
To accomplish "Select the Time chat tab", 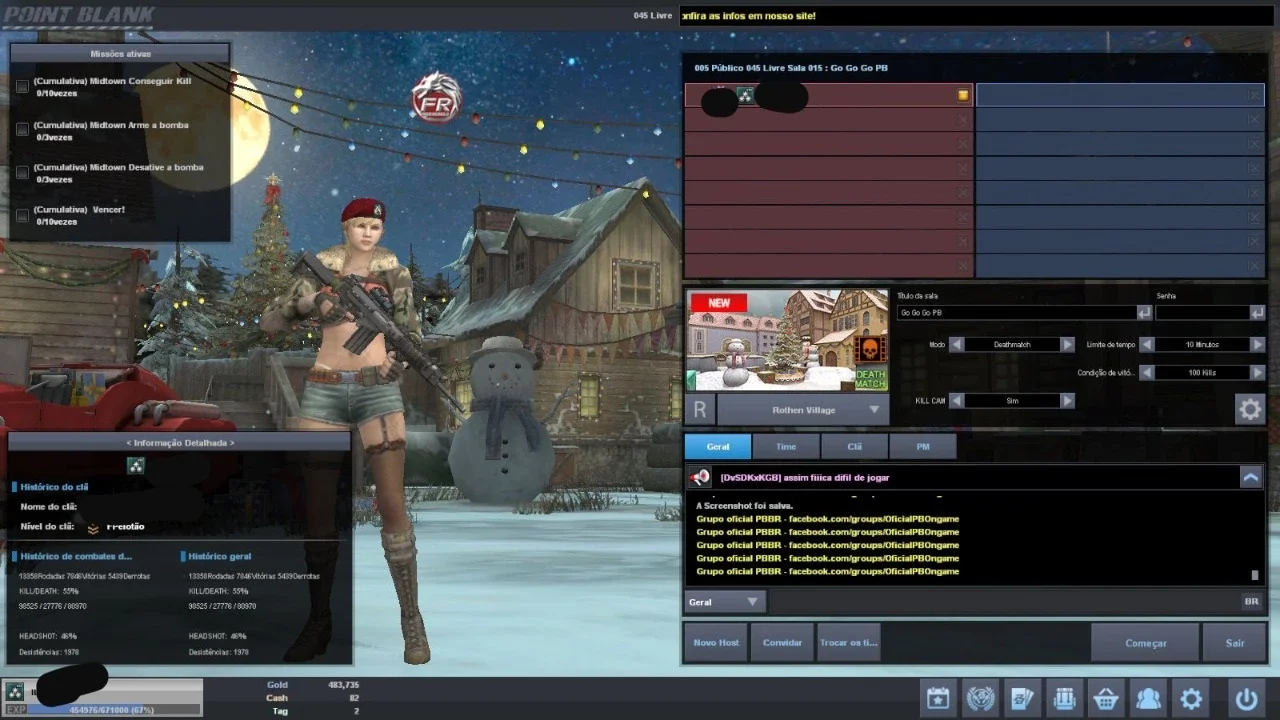I will pyautogui.click(x=786, y=446).
